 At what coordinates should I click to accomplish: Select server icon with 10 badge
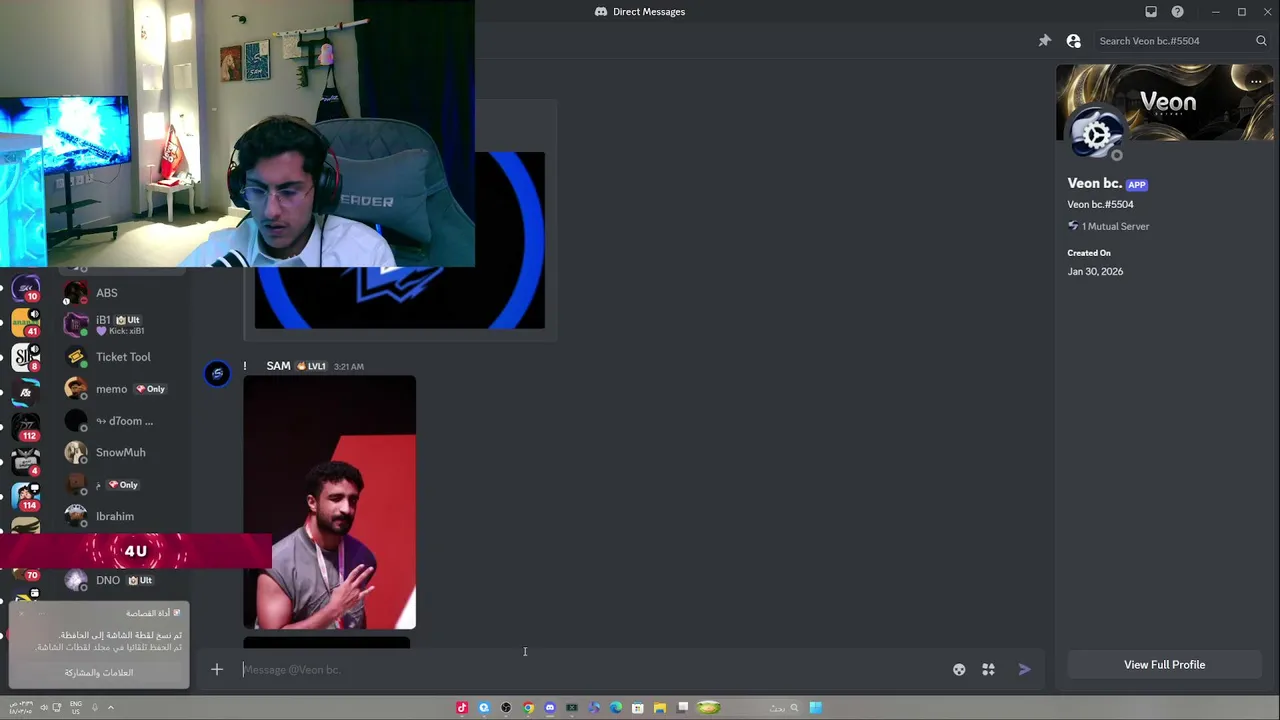pos(26,290)
